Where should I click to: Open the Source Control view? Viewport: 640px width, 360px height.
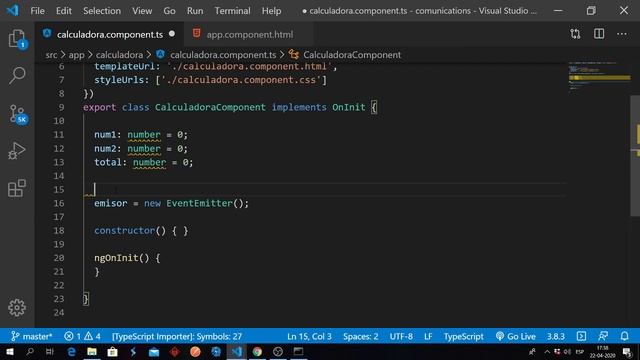tap(17, 114)
